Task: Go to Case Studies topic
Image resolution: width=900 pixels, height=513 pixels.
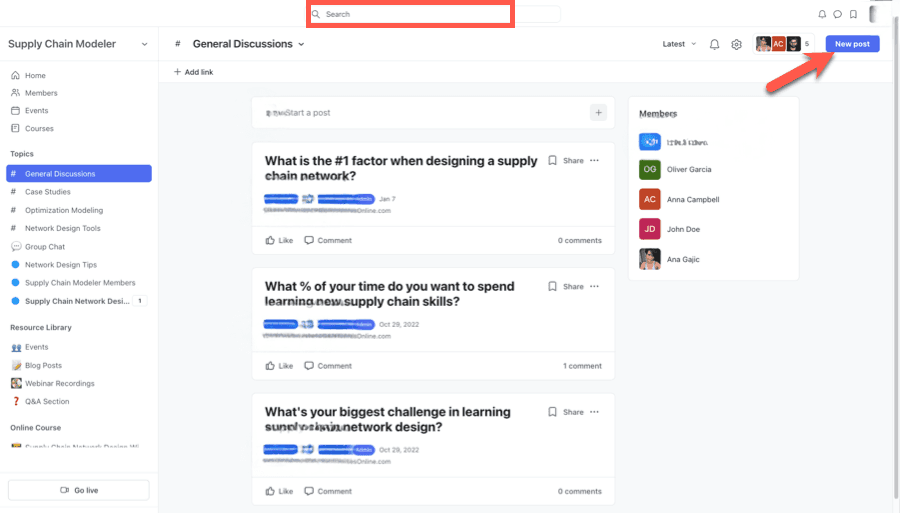Action: click(x=47, y=192)
